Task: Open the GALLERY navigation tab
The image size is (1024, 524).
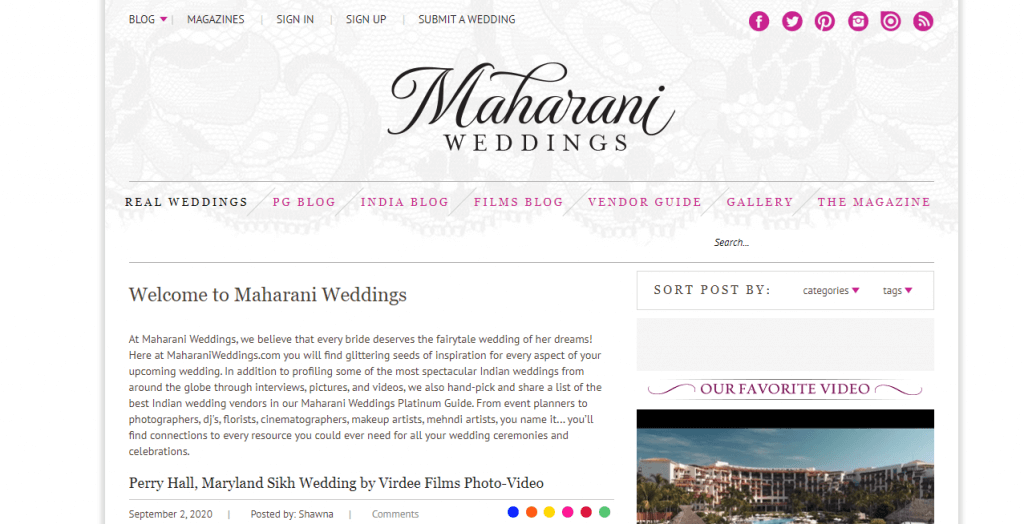Action: [760, 202]
